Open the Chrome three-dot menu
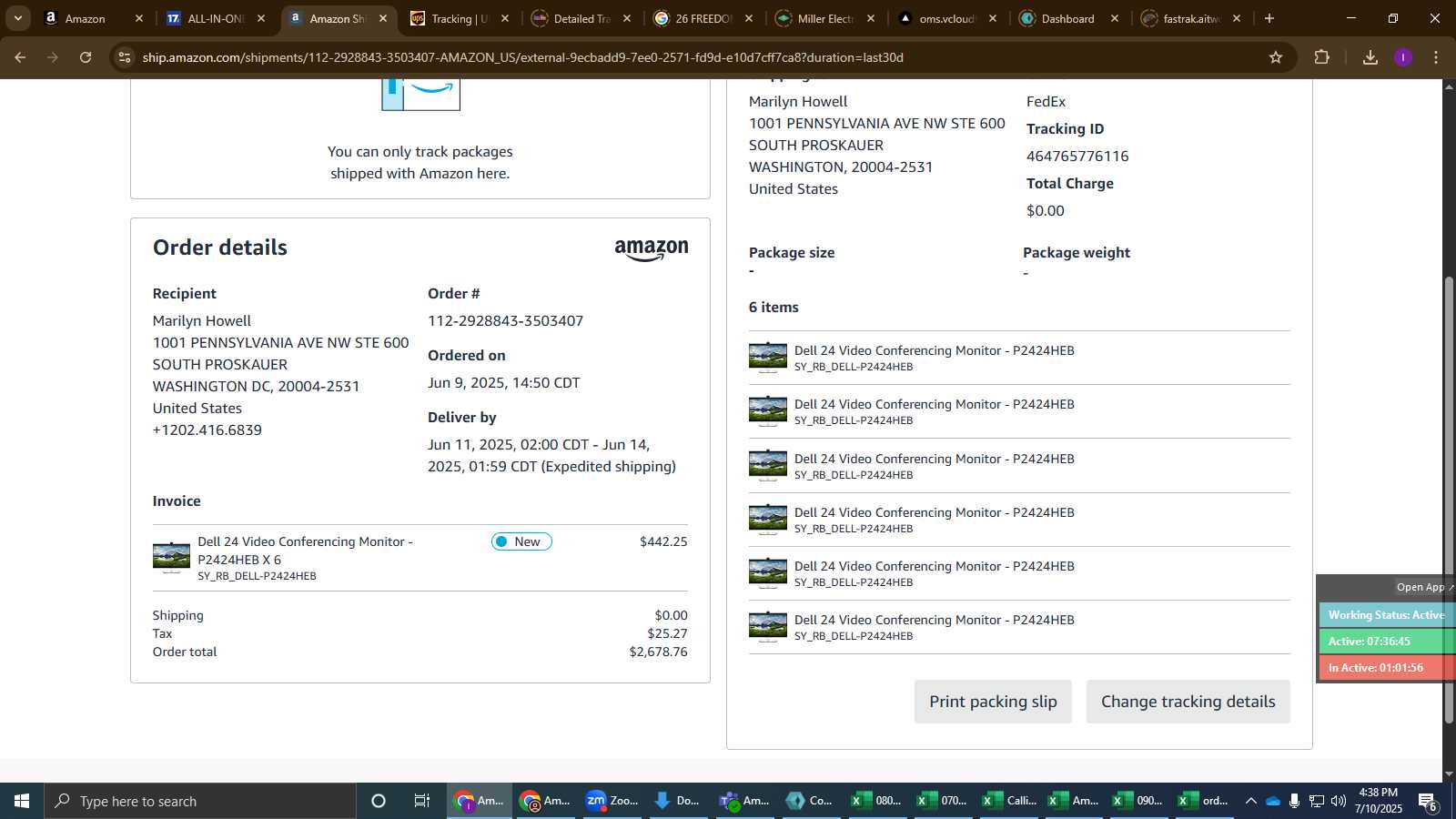The width and height of the screenshot is (1456, 819). [x=1436, y=57]
